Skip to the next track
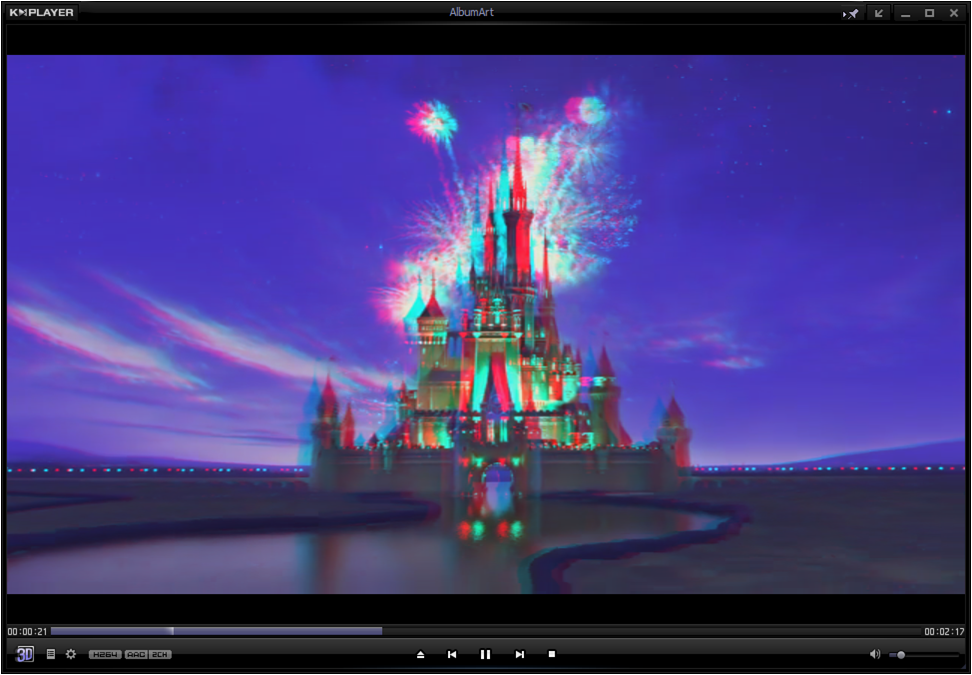Screen dimensions: 972x675 pyautogui.click(x=519, y=655)
